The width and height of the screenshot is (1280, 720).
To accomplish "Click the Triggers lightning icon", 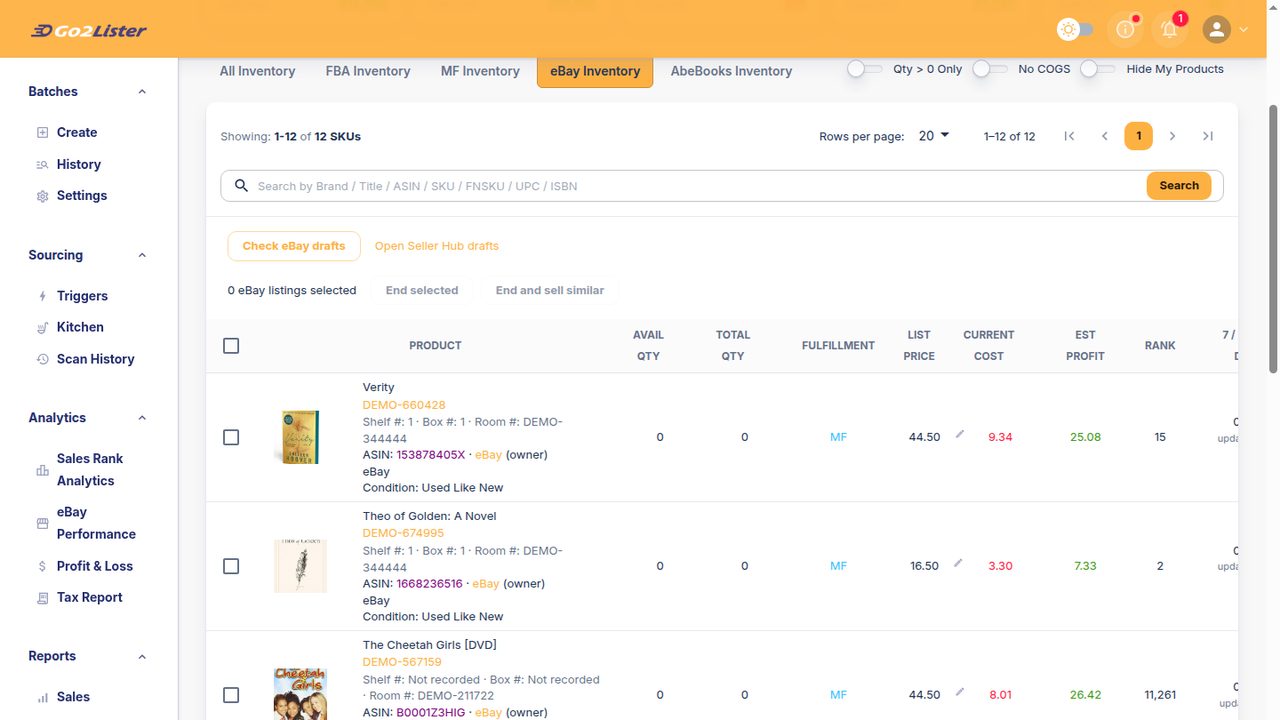I will click(42, 296).
